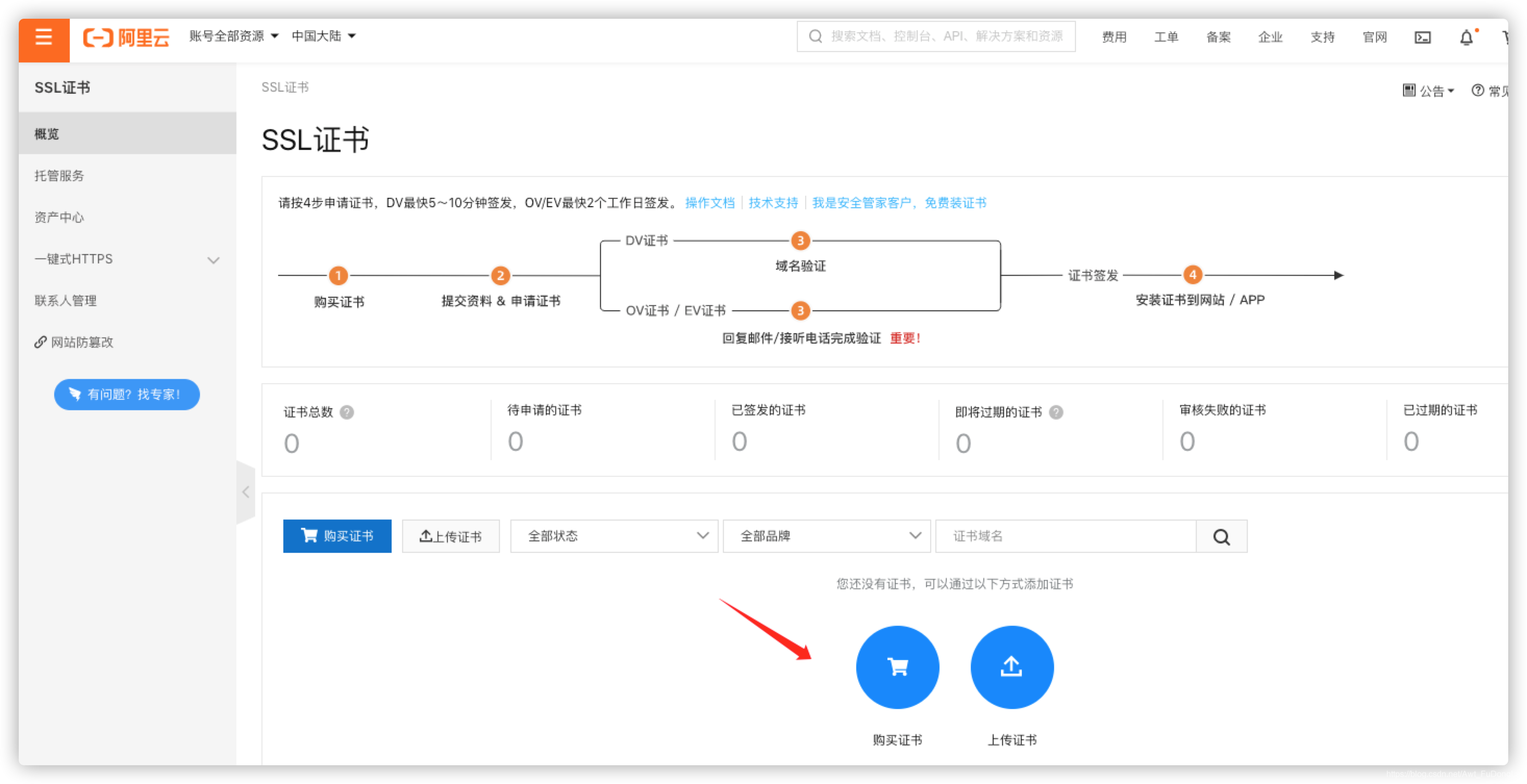Screen dimensions: 1527x784
Task: Click the 网站防篡改 link icon in sidebar
Action: click(x=40, y=342)
